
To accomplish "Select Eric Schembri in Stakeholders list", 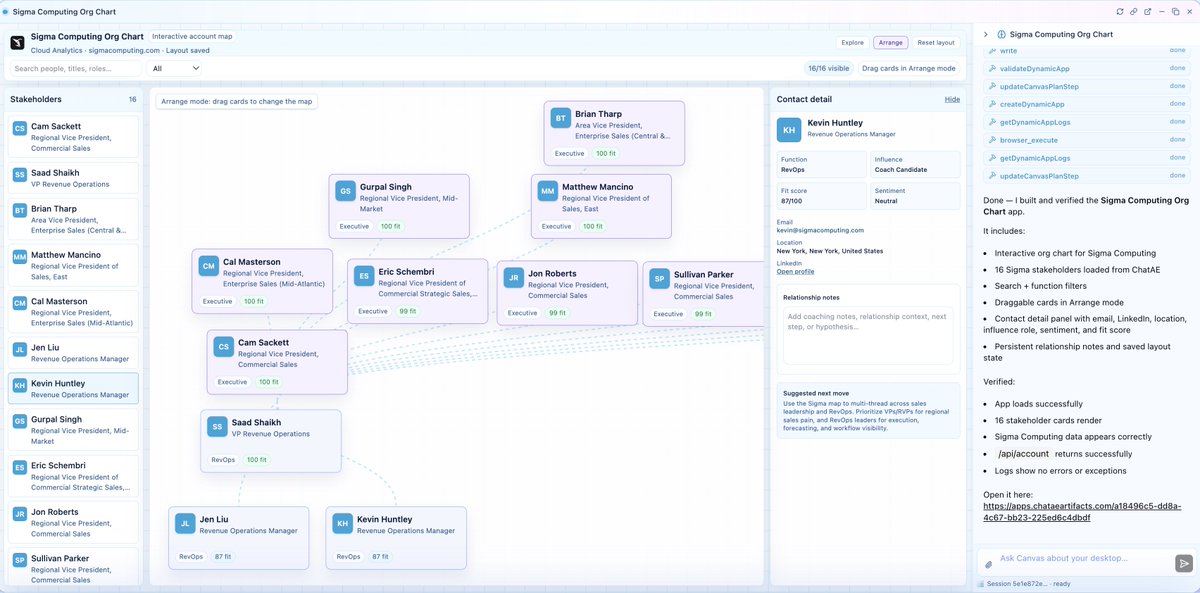I will [73, 475].
